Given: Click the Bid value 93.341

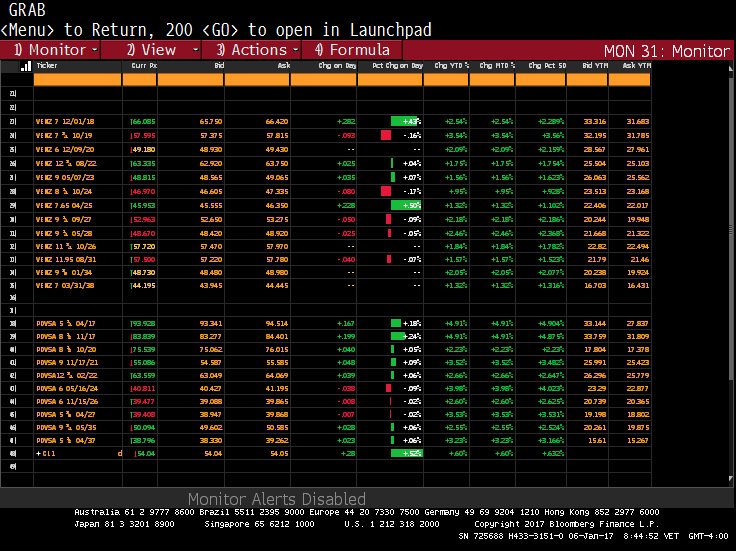Looking at the screenshot, I should [211, 323].
